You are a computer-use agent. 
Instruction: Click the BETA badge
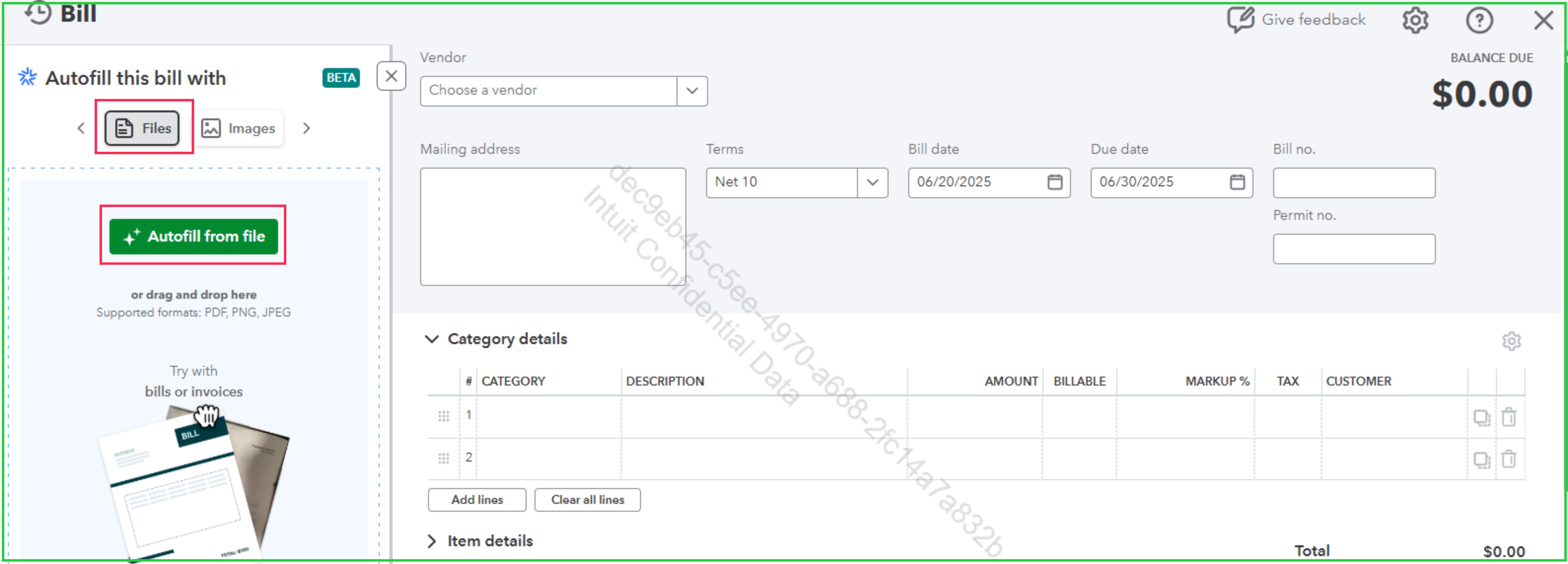[x=341, y=78]
